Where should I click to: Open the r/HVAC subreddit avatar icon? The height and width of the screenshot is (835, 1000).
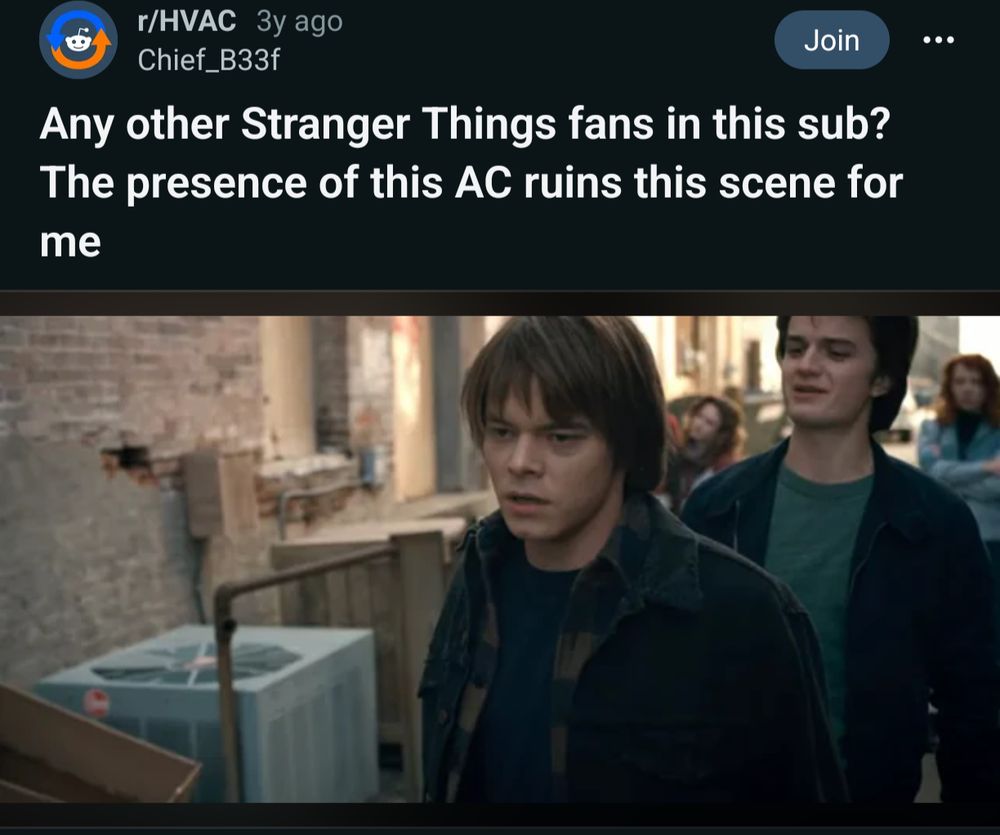78,40
